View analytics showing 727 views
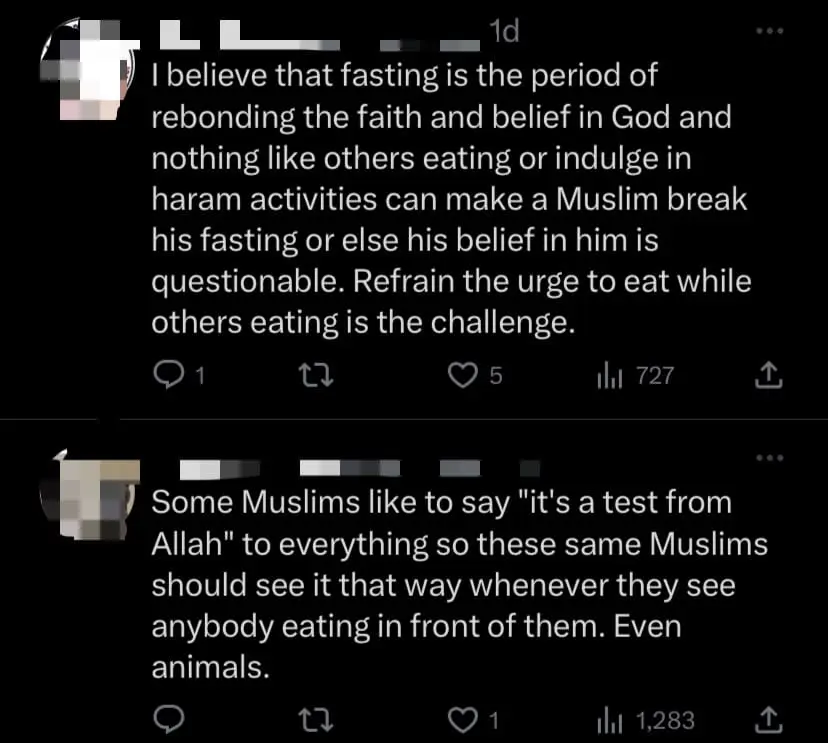The image size is (828, 743). (609, 376)
